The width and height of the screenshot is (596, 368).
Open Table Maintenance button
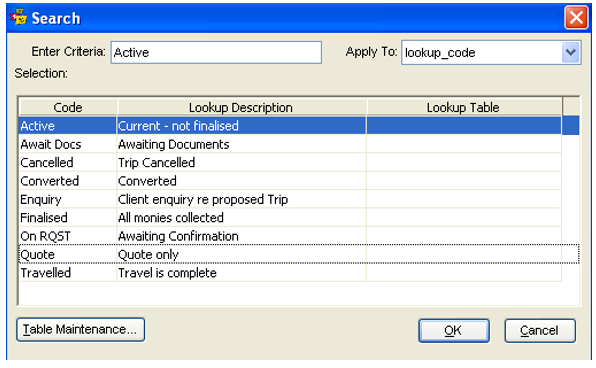pyautogui.click(x=80, y=330)
